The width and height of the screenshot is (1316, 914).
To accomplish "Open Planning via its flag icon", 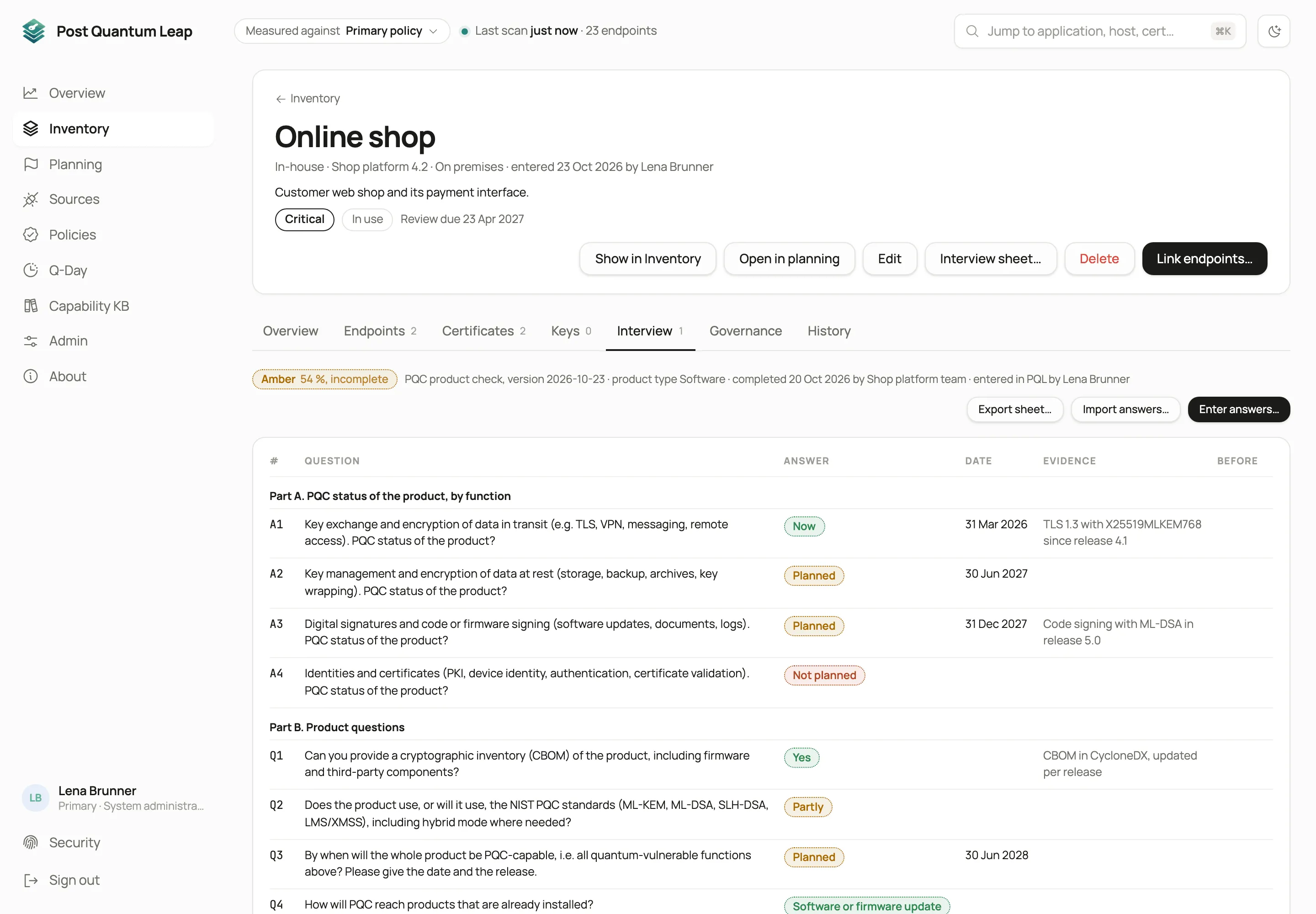I will pos(30,165).
